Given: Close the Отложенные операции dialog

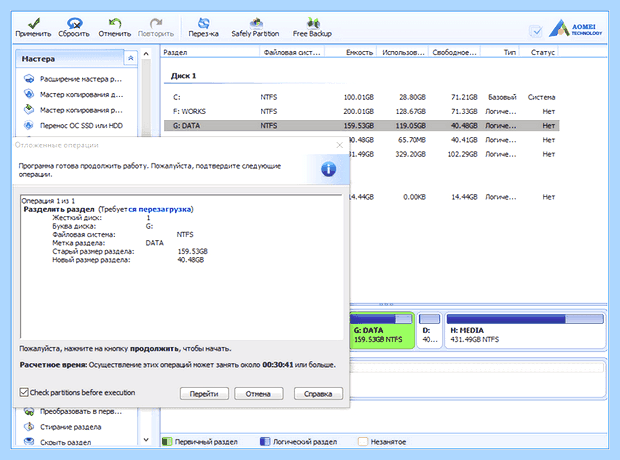Looking at the screenshot, I should [x=339, y=145].
